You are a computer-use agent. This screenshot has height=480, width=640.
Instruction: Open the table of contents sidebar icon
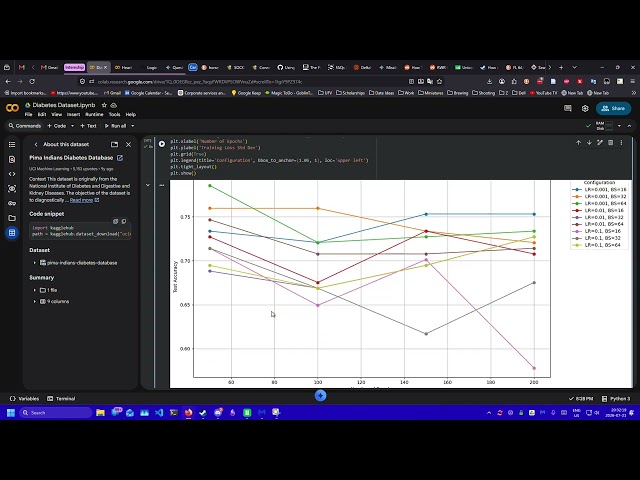pyautogui.click(x=12, y=144)
